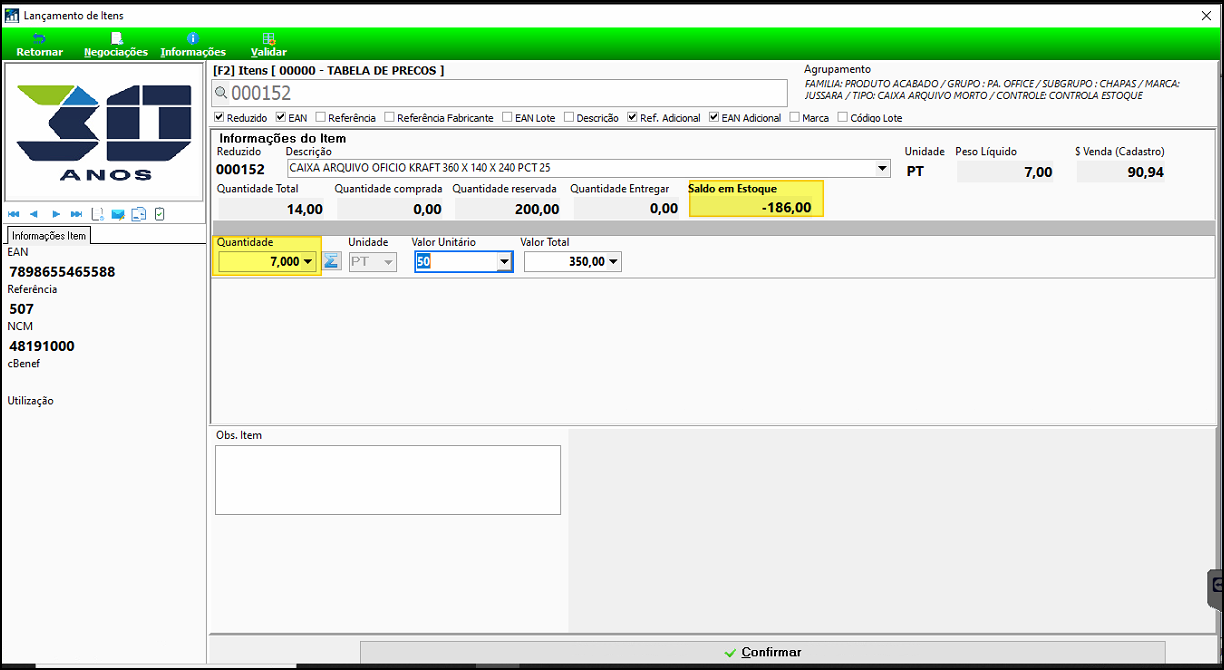
Task: Click the Confirmar button
Action: coord(762,652)
